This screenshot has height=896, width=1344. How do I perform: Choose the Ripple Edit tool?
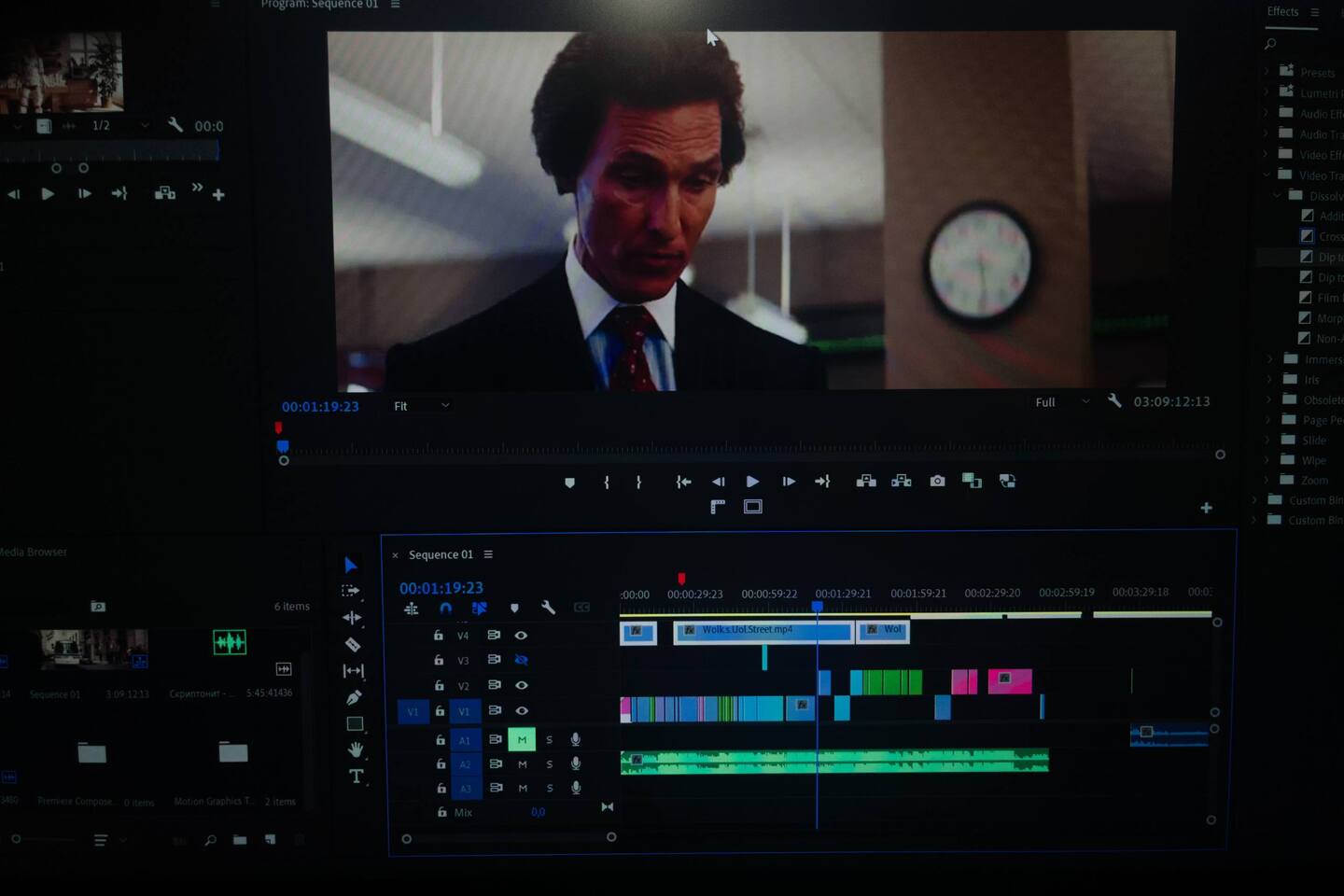[352, 617]
